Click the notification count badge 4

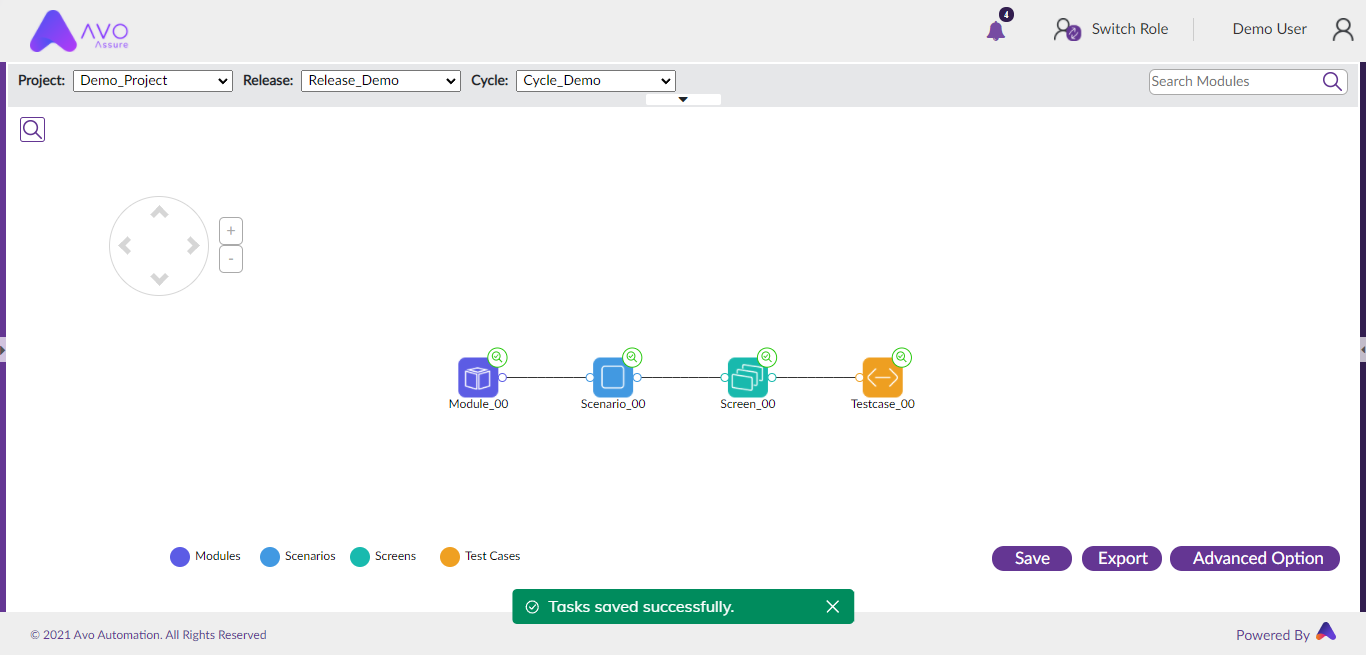coord(1006,15)
